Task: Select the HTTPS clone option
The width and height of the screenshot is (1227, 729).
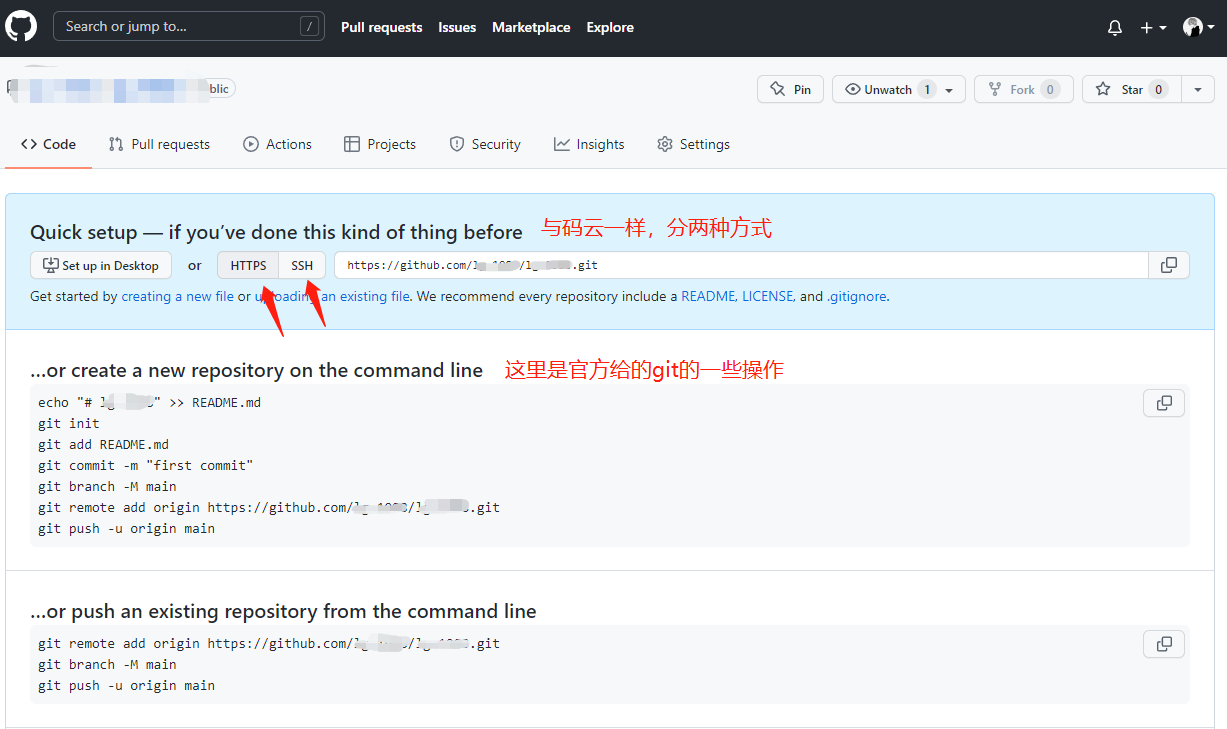Action: click(x=248, y=265)
